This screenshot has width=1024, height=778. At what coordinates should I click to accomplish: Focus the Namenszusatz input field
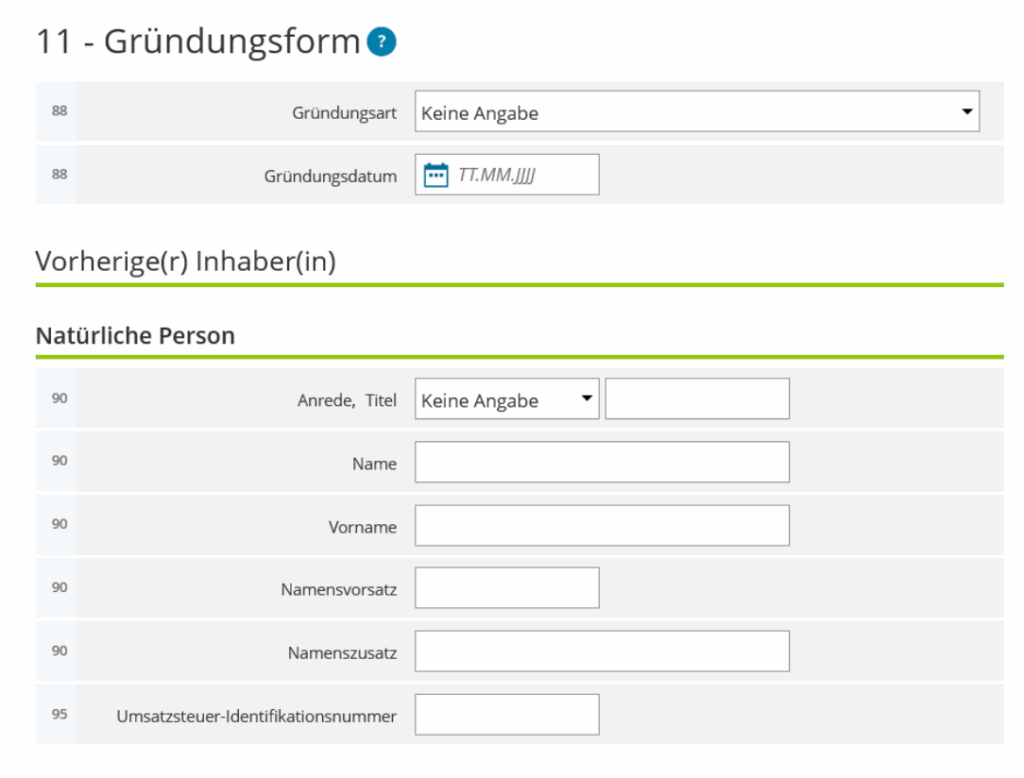click(x=602, y=652)
